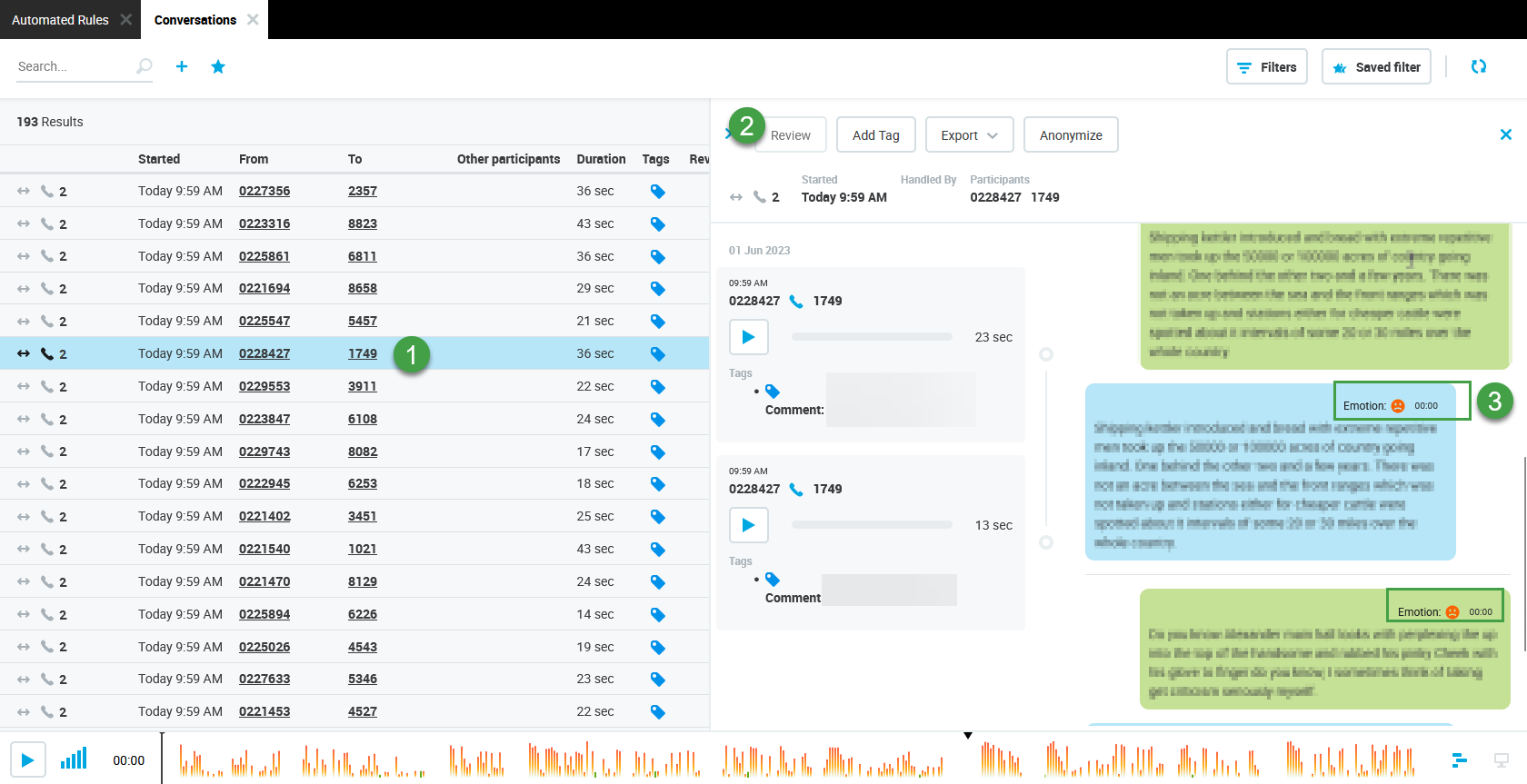Expand the Export dropdown
Image resolution: width=1527 pixels, height=784 pixels.
[x=969, y=135]
